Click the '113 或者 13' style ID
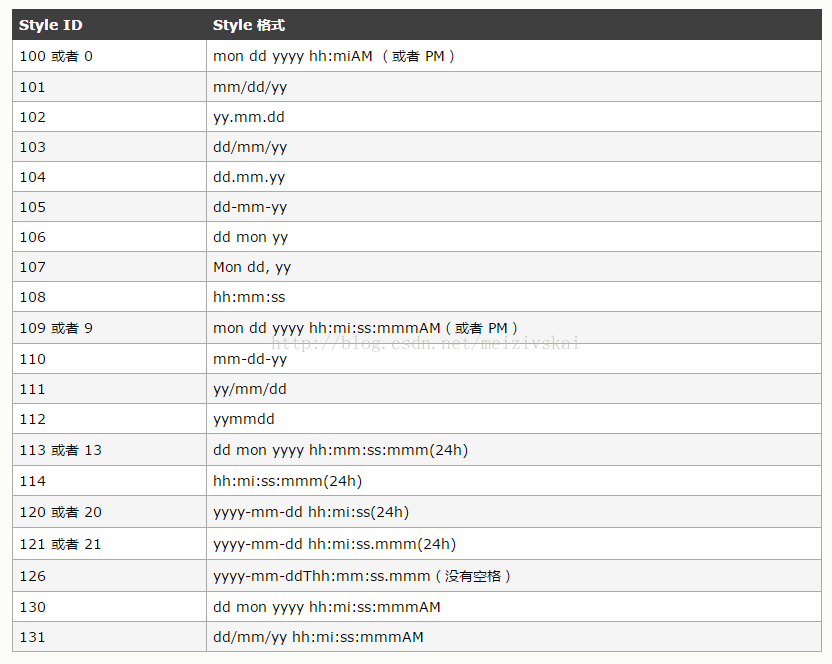The height and width of the screenshot is (664, 832). (60, 450)
